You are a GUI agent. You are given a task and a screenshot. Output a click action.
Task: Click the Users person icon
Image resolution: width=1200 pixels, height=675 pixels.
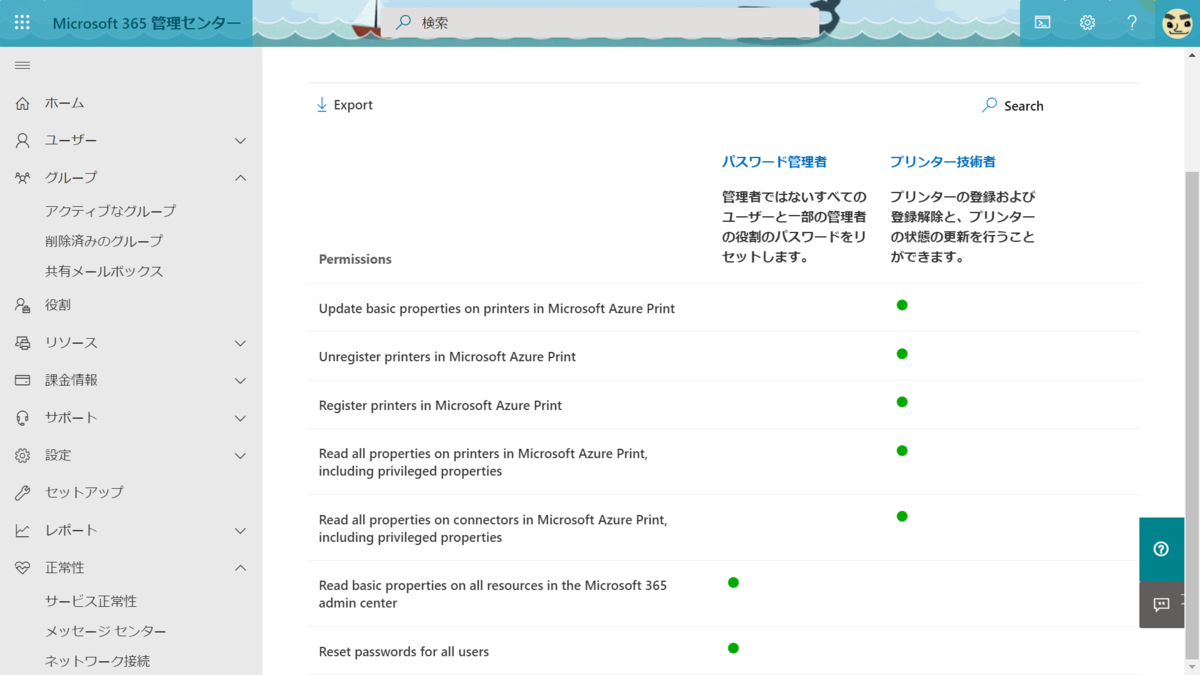coord(22,141)
